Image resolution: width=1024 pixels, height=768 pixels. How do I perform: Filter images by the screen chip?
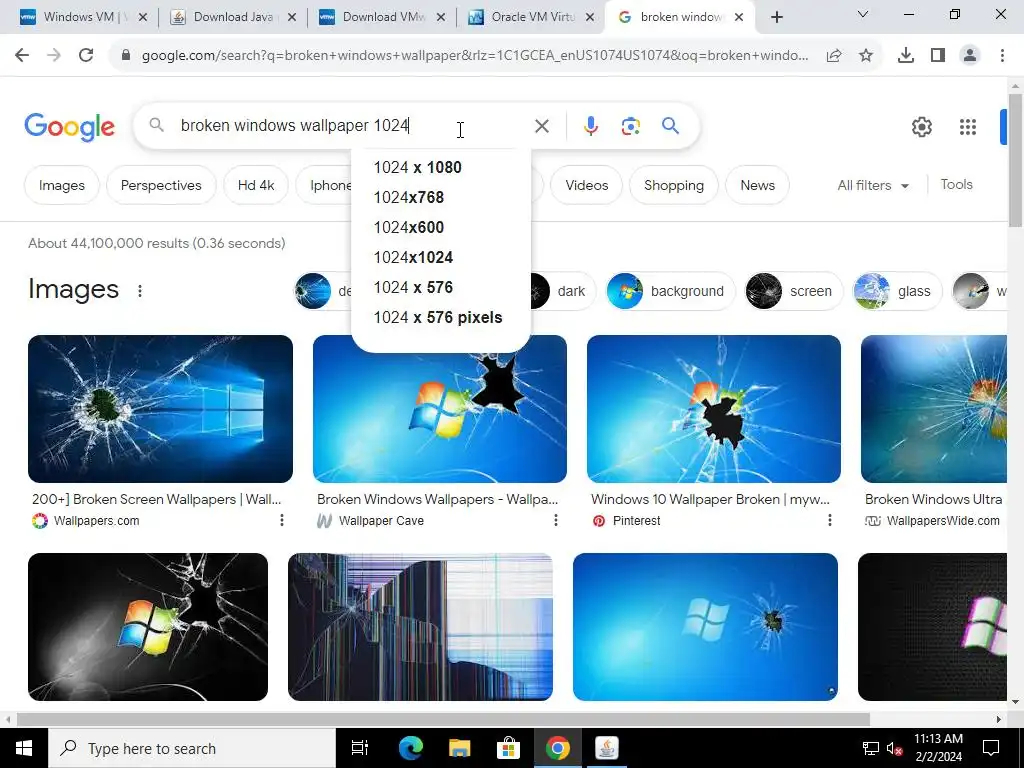(792, 291)
